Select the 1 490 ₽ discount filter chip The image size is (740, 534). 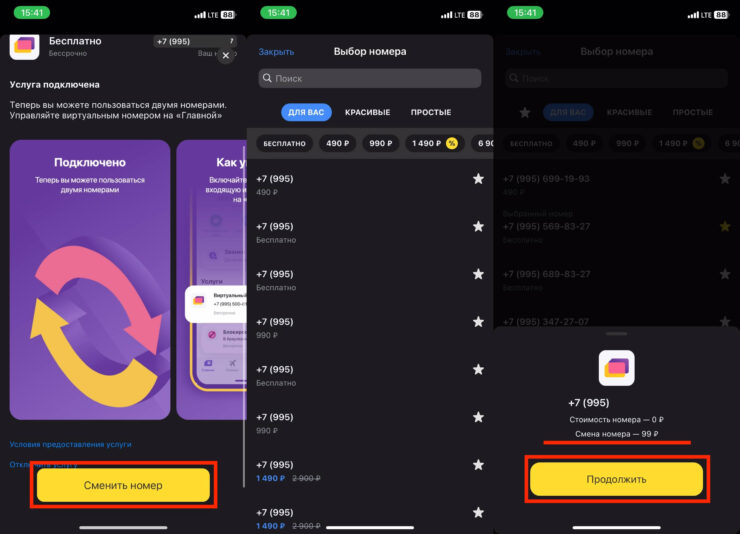click(435, 143)
